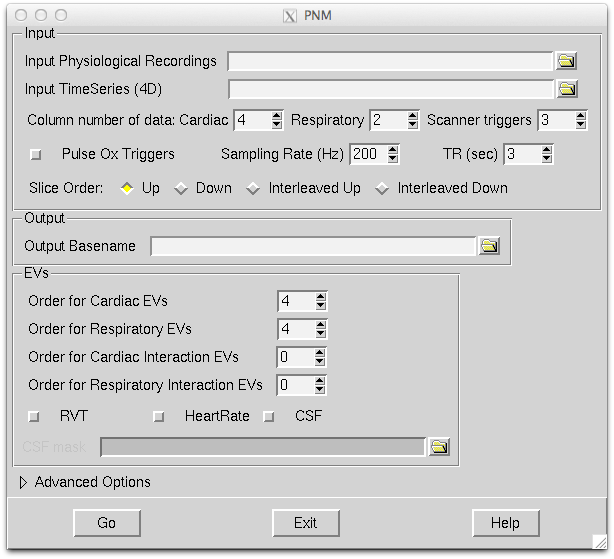
Task: Select Interleaved Down slice order
Action: (382, 188)
